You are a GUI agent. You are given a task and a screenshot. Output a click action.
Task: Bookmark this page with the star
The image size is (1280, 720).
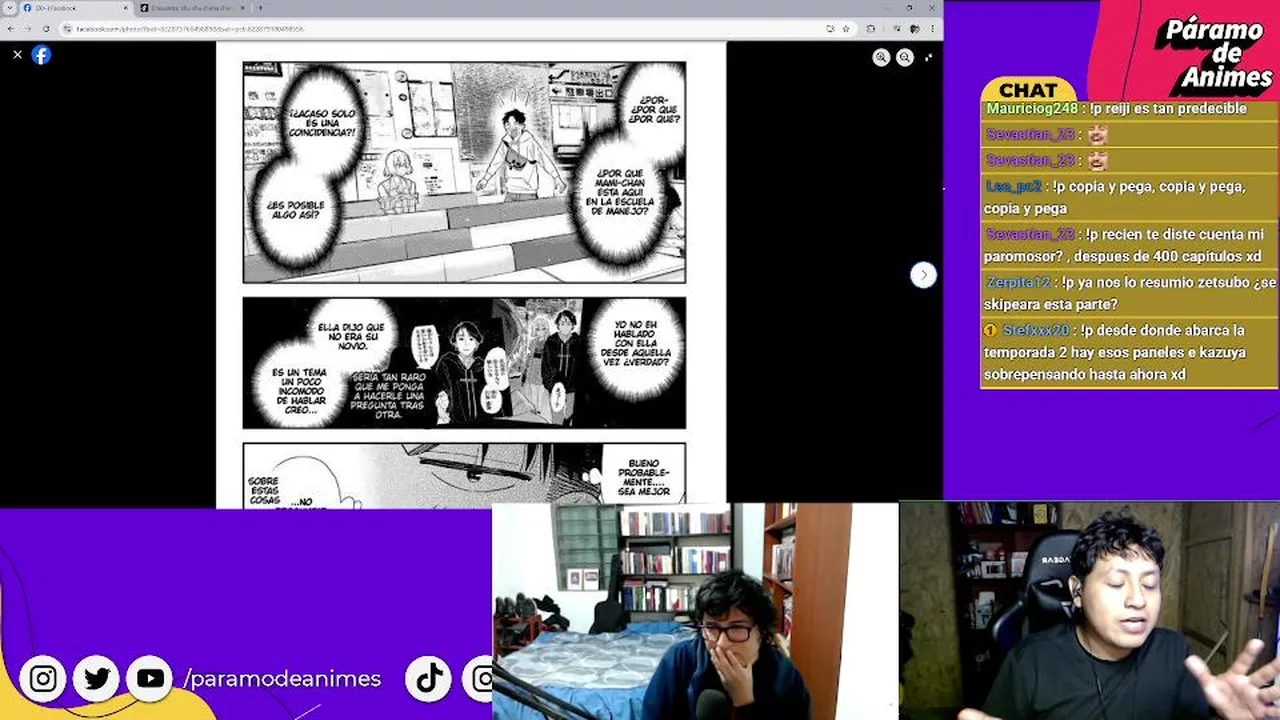[x=846, y=29]
